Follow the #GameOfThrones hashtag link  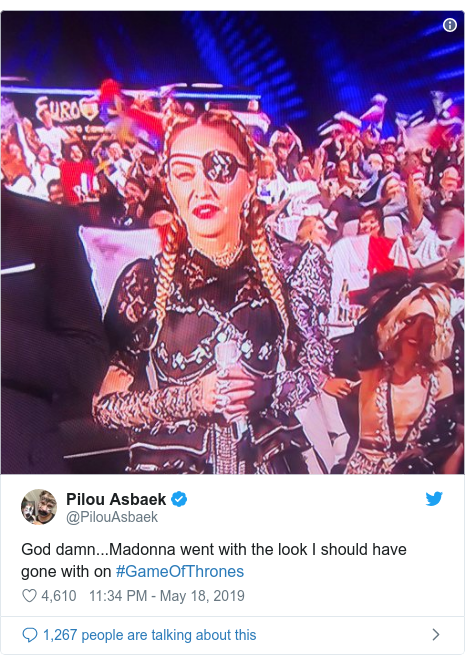click(x=180, y=572)
